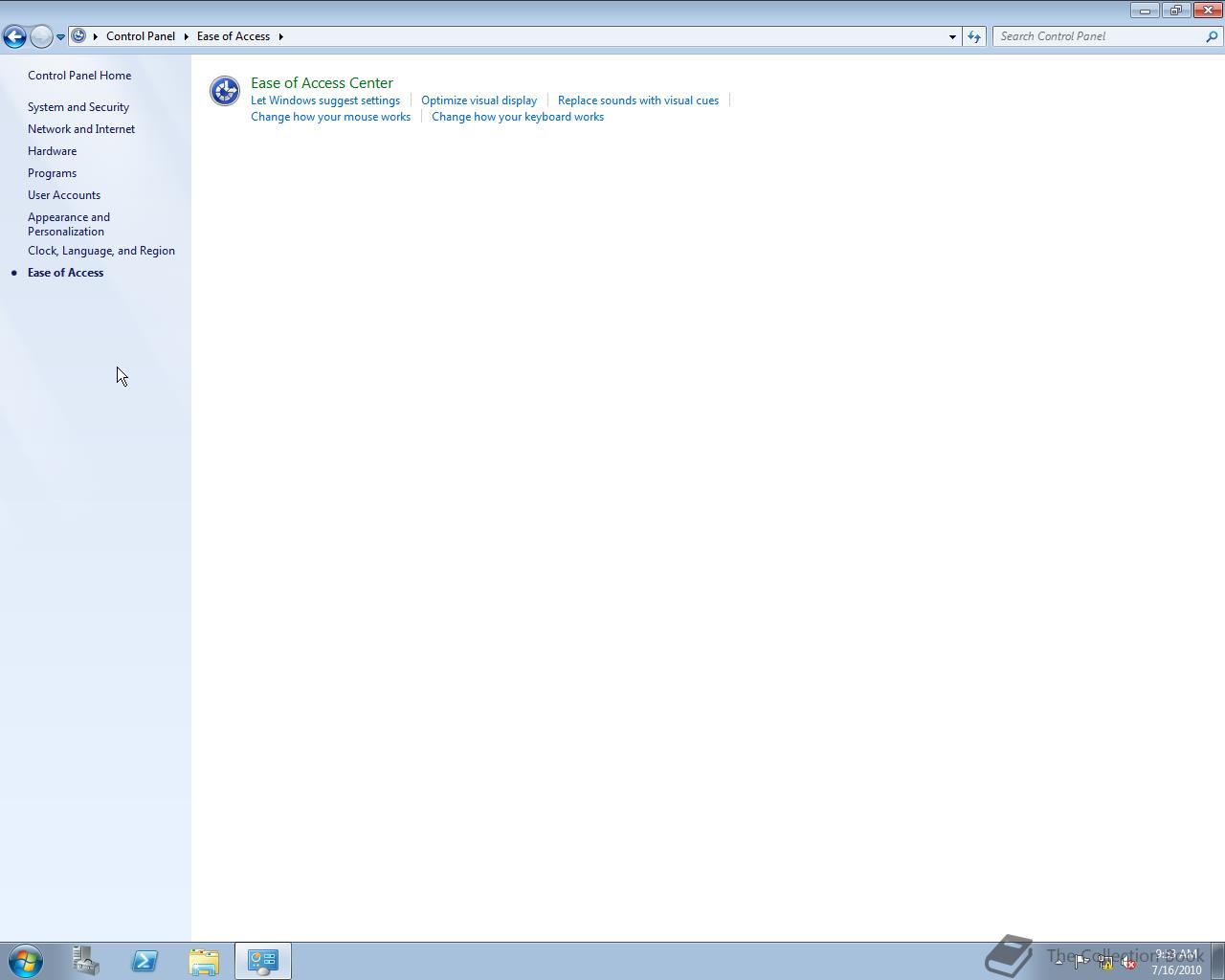The image size is (1225, 980).
Task: Click the Control Panel icon in address bar
Action: pos(79,36)
